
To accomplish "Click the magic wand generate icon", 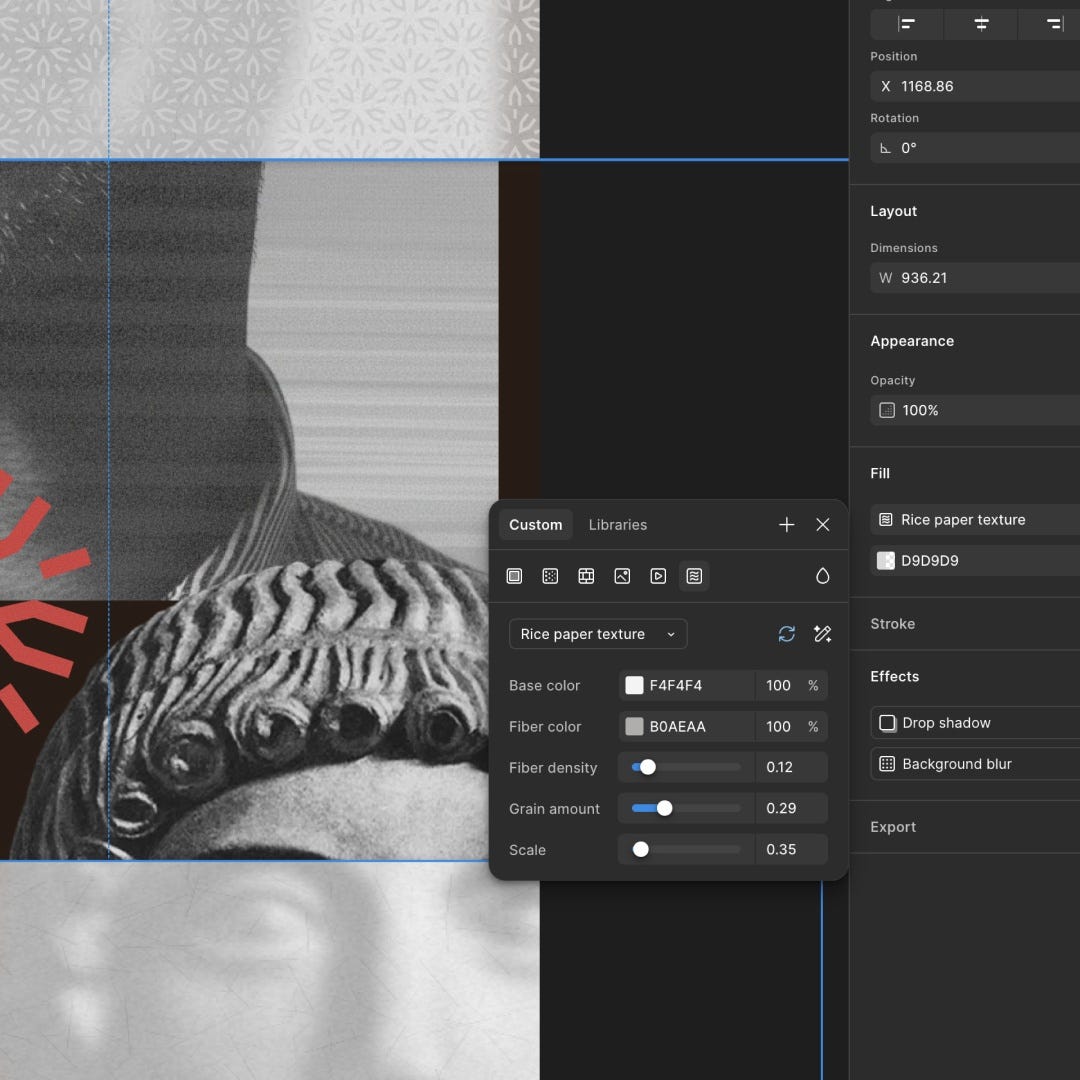I will [x=822, y=634].
